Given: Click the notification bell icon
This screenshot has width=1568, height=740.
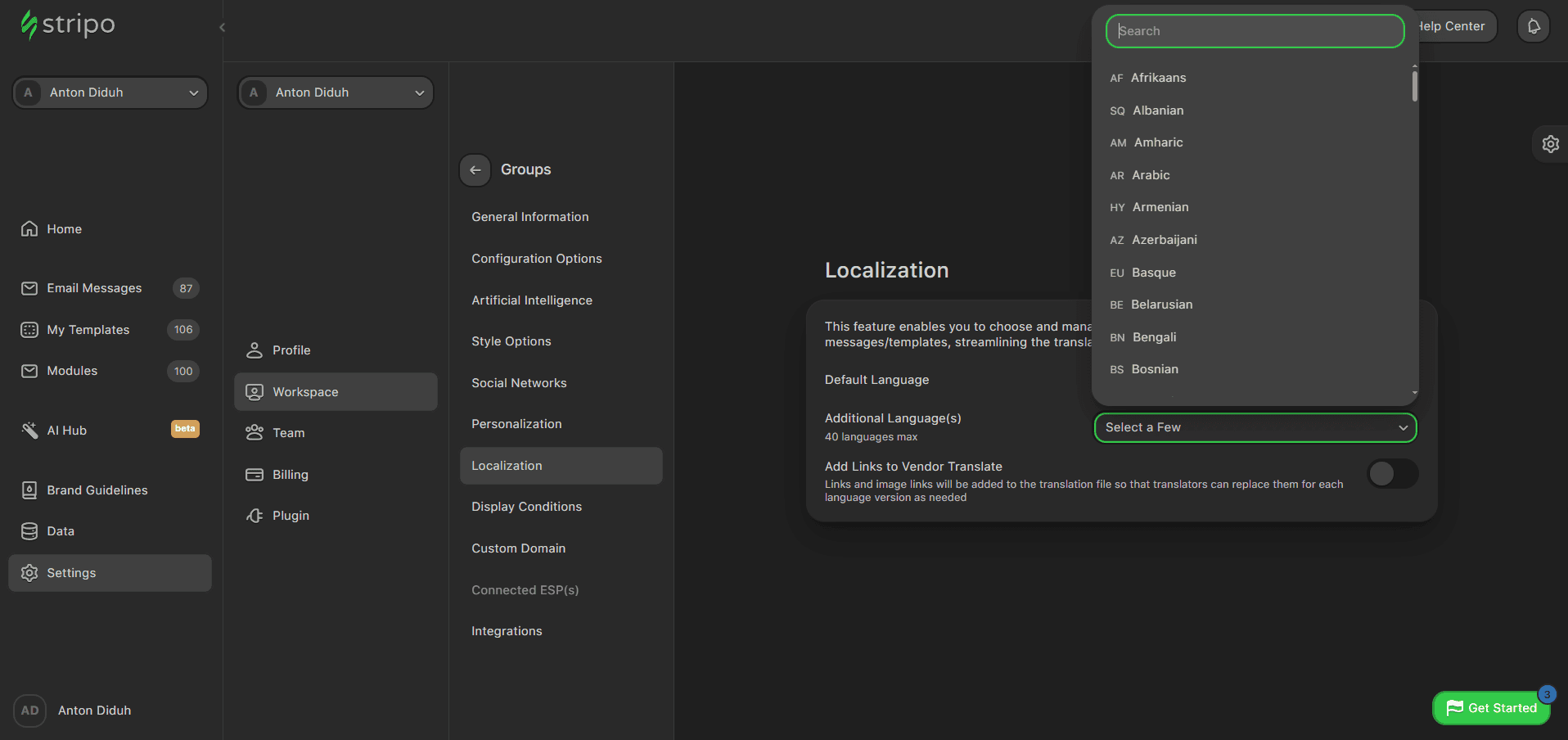Looking at the screenshot, I should [x=1534, y=26].
